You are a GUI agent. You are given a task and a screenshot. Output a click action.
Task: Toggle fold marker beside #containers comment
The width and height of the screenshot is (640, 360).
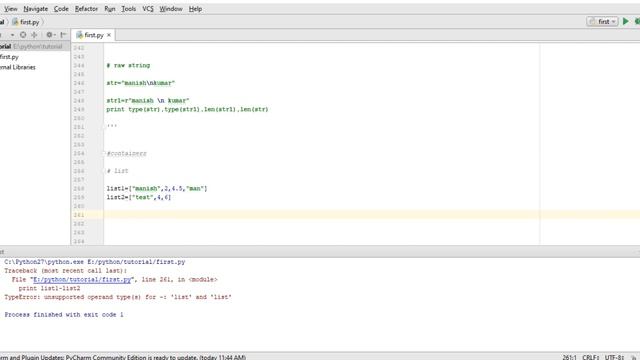[x=104, y=153]
